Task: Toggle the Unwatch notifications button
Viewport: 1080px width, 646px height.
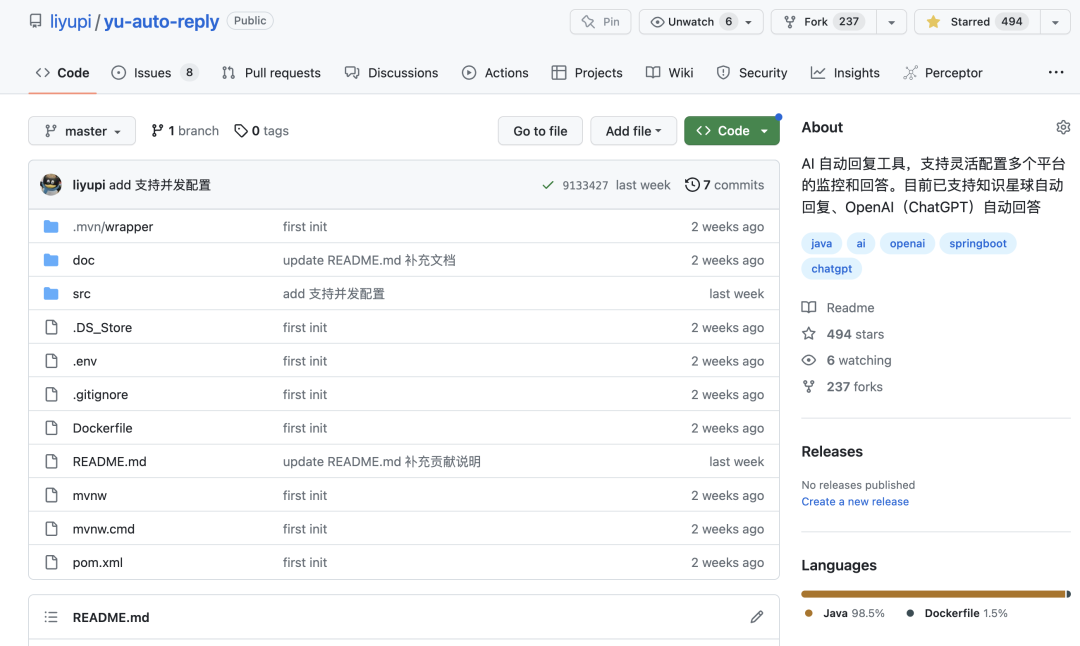Action: [692, 22]
